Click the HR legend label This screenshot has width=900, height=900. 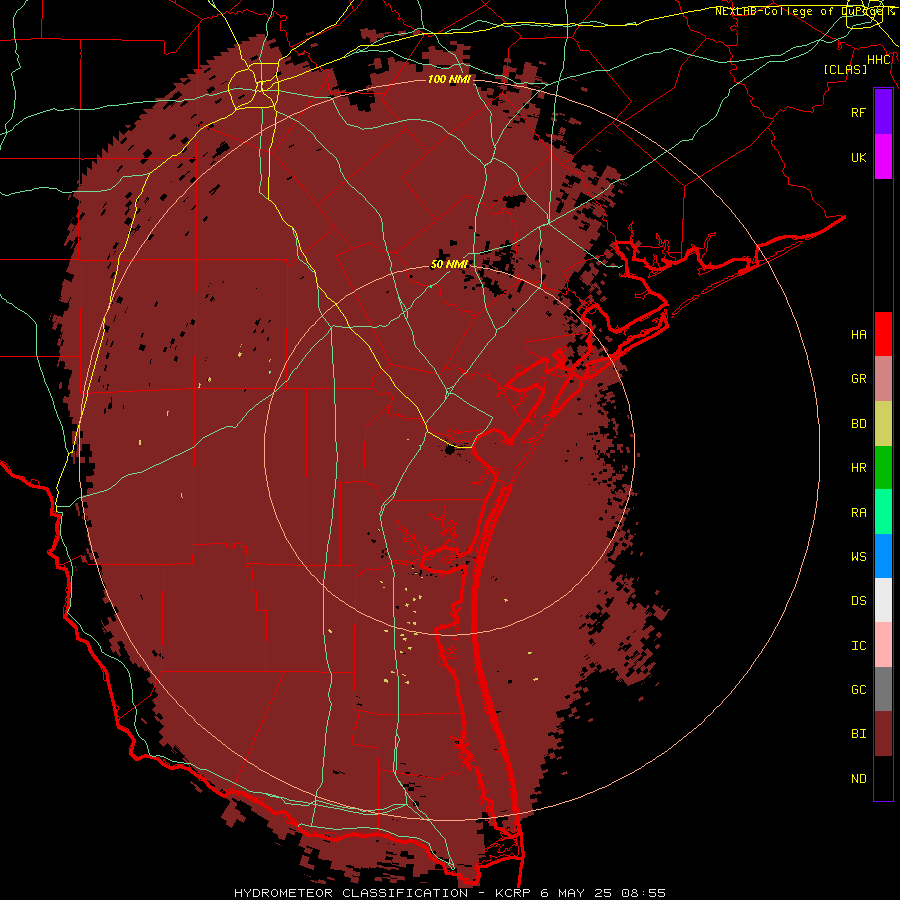(x=858, y=468)
